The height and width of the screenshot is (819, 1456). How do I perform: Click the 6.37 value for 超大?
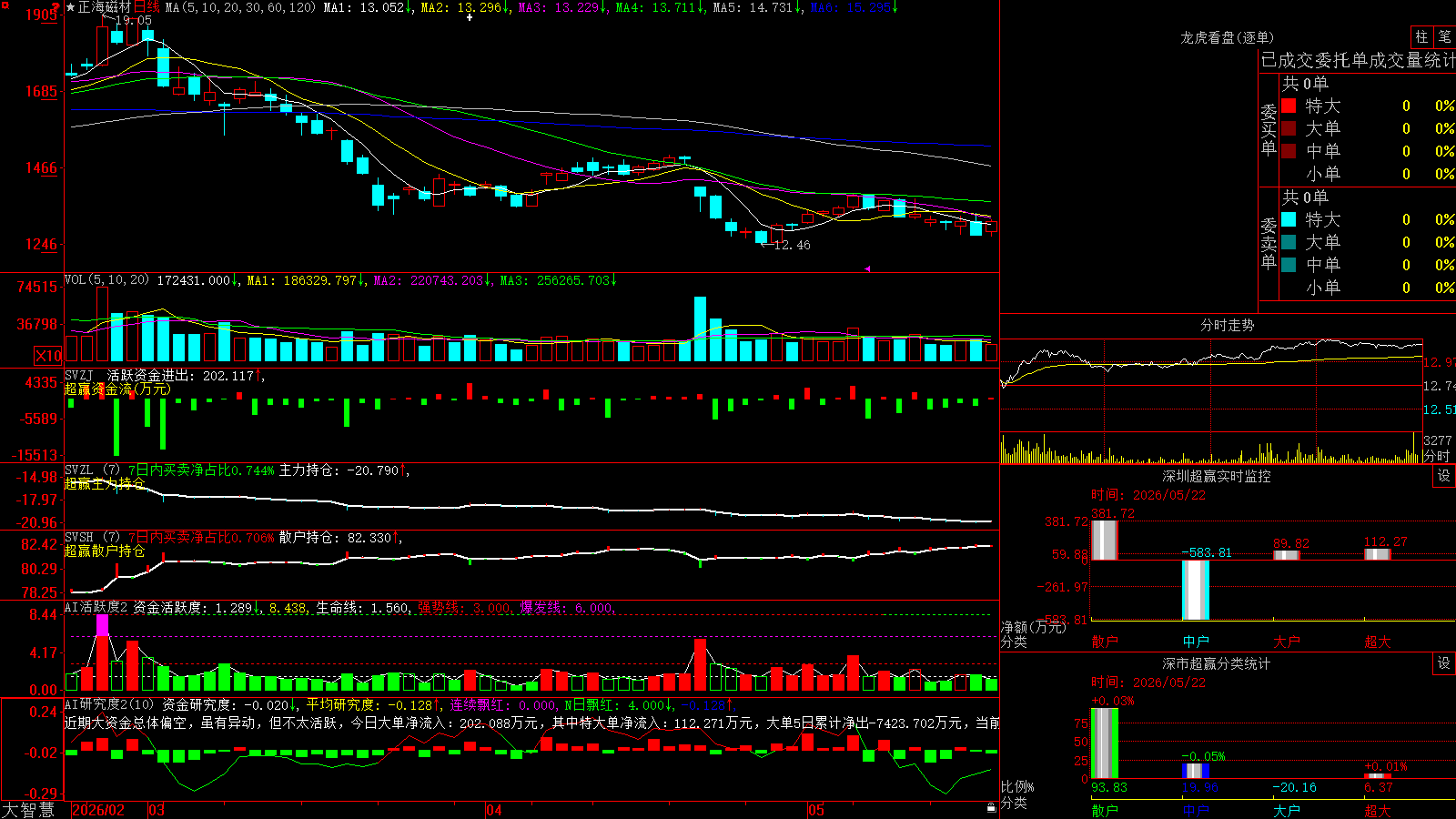(1379, 787)
